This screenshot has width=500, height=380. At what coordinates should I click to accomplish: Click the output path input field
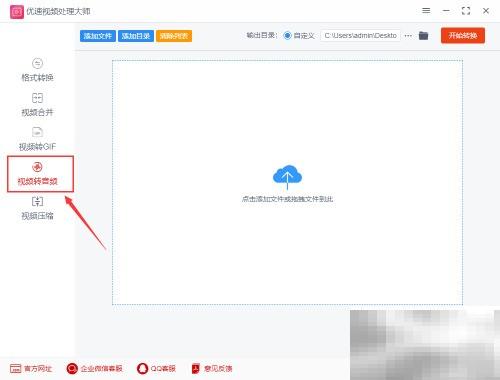coord(361,35)
